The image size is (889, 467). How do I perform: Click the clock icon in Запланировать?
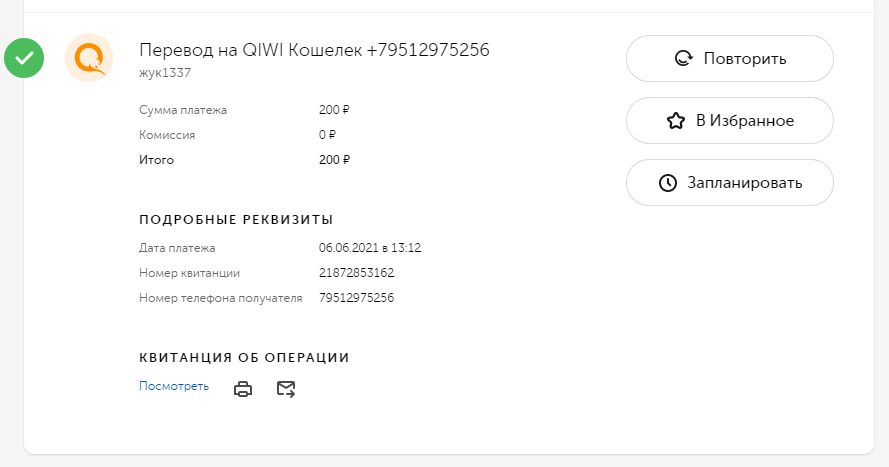pos(668,183)
